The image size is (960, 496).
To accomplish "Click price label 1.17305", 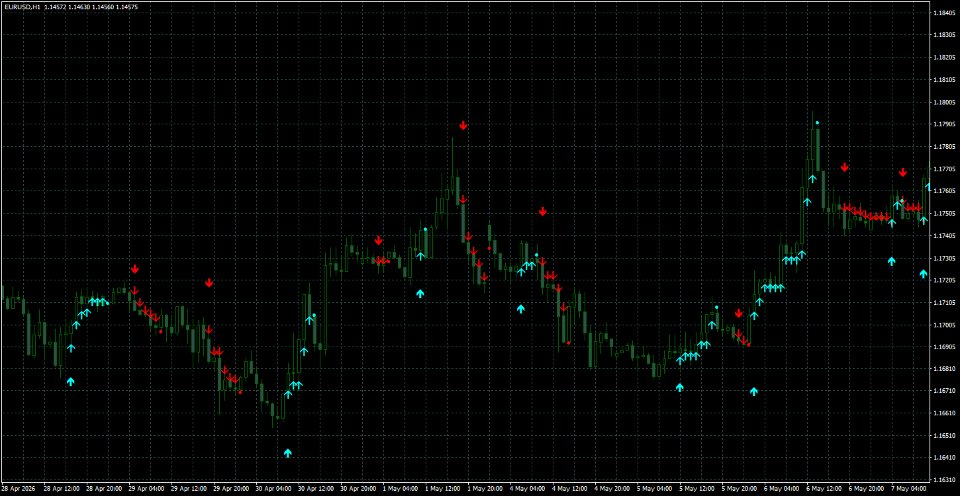I will (943, 258).
